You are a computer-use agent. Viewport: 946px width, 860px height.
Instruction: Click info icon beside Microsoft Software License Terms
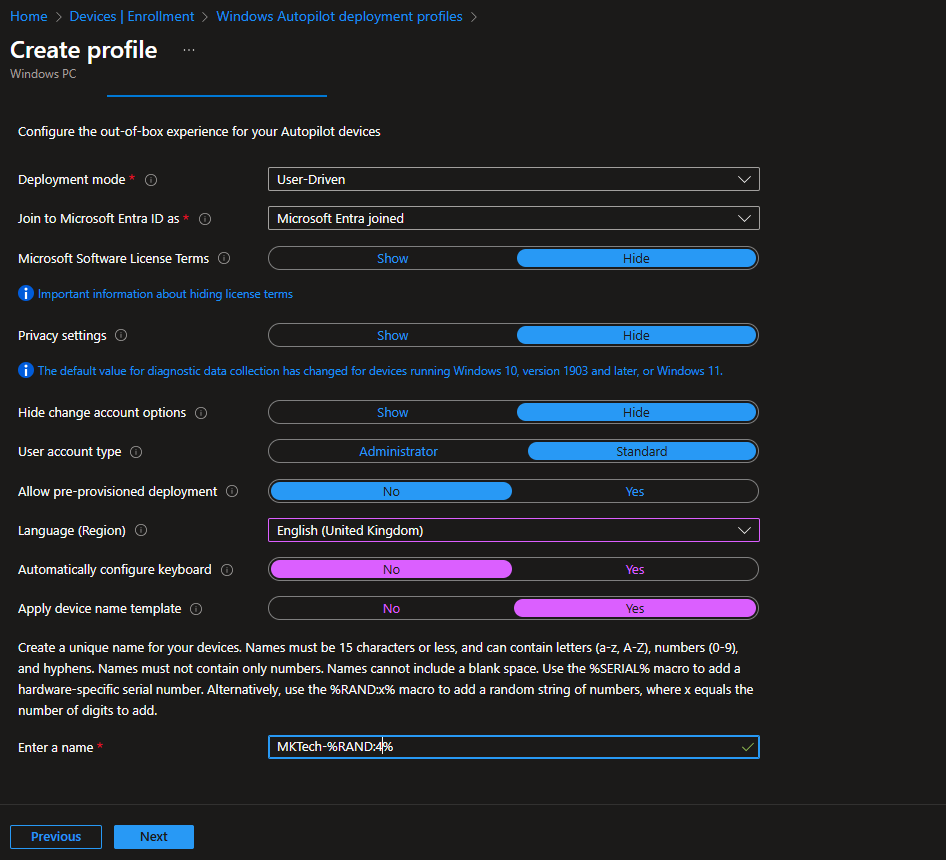tap(224, 258)
